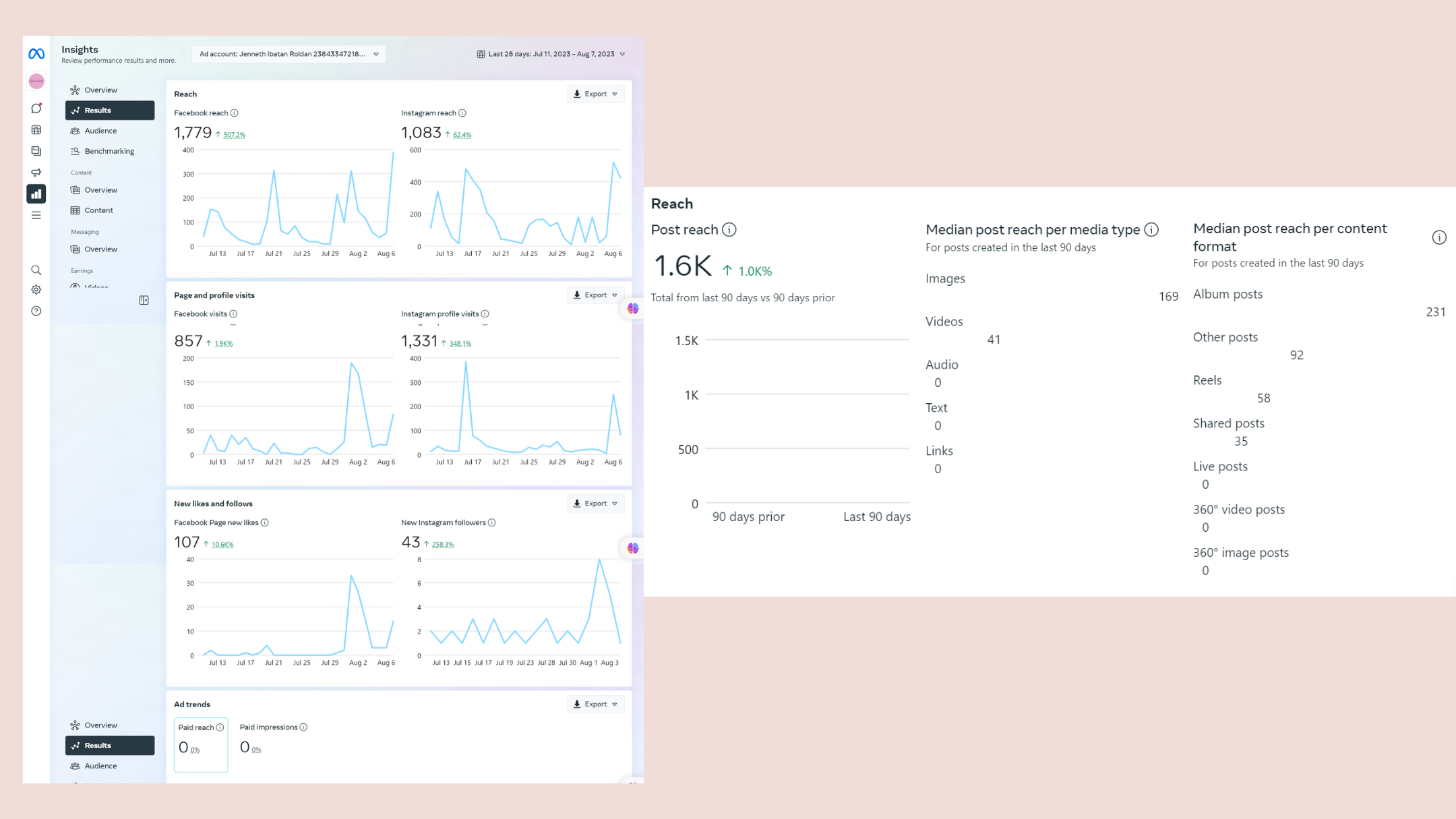This screenshot has width=1456, height=819.
Task: Expand the Ad account dropdown
Action: pyautogui.click(x=289, y=54)
